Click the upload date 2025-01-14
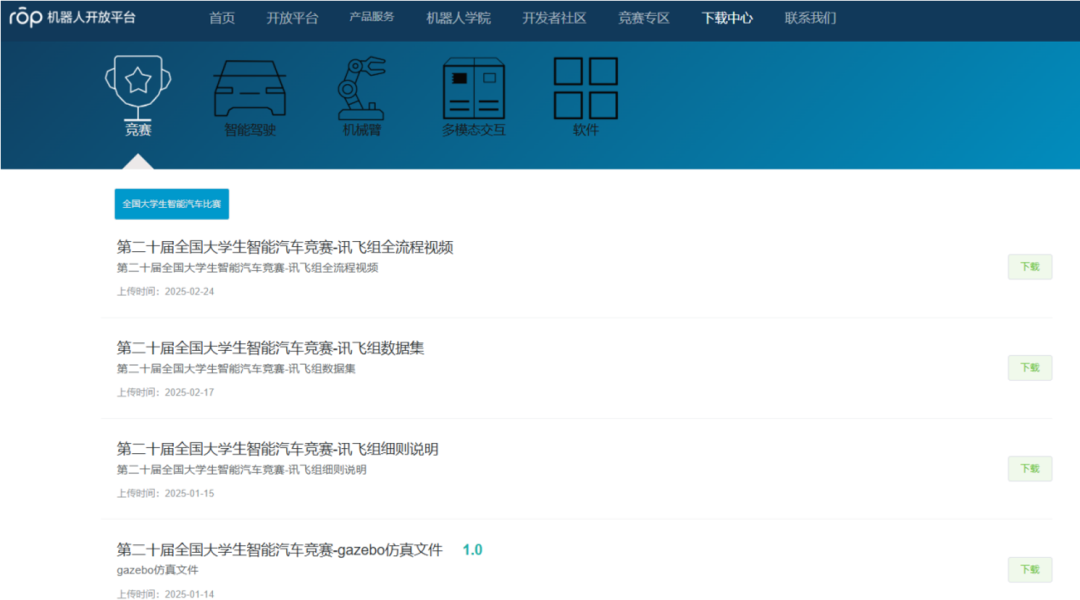Screen dimensions: 1080x600 coord(189,594)
